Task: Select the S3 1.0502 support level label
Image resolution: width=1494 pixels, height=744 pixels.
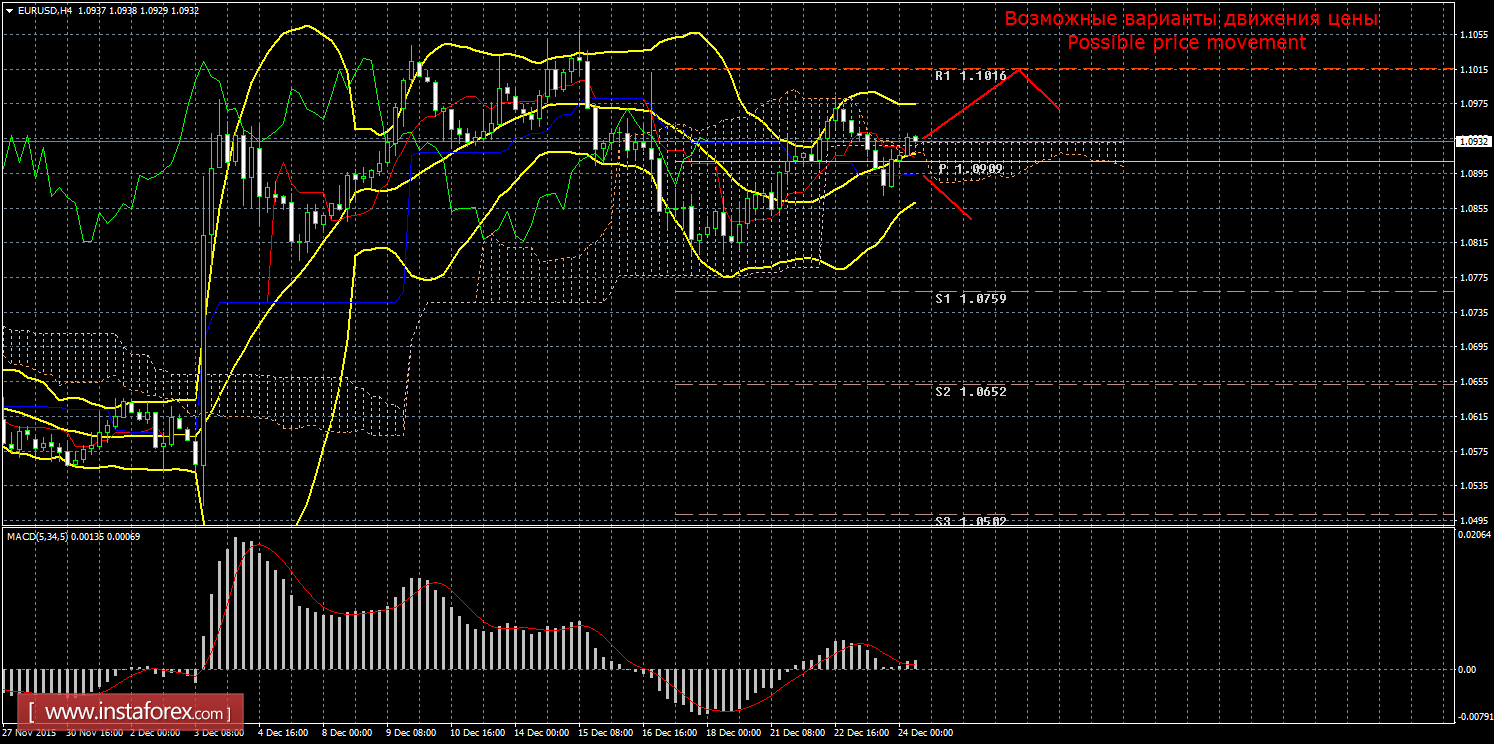Action: tap(970, 521)
